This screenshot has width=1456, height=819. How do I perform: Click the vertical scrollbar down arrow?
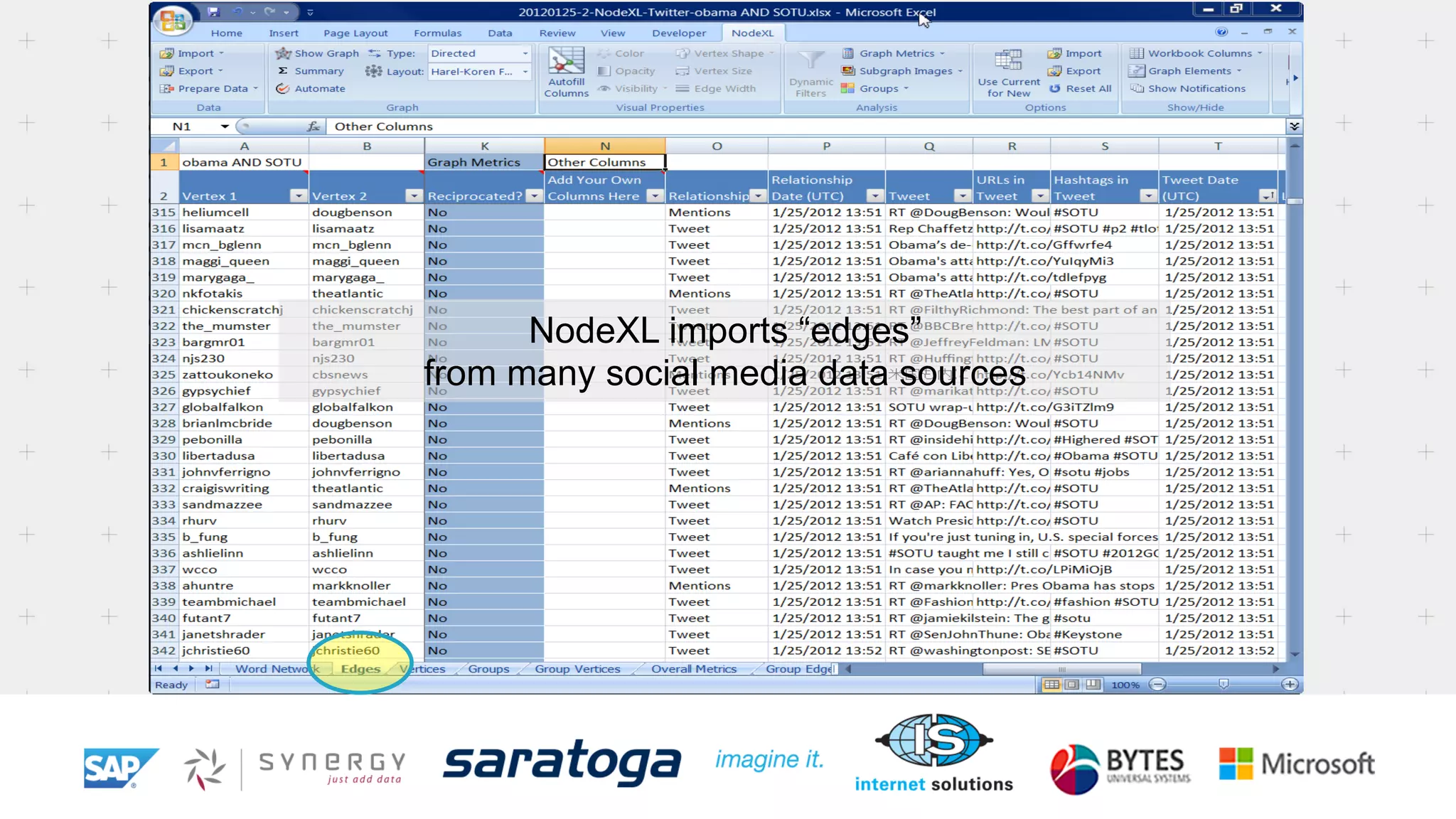click(1295, 654)
